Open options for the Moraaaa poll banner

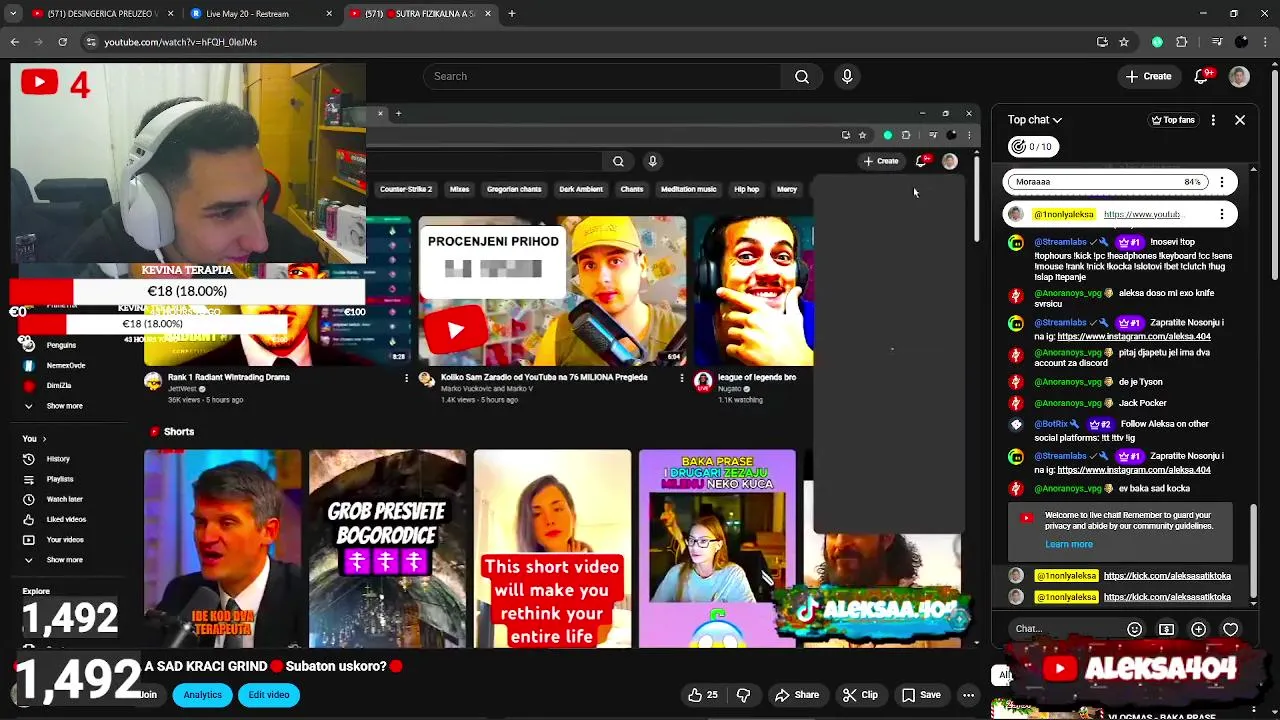1222,182
